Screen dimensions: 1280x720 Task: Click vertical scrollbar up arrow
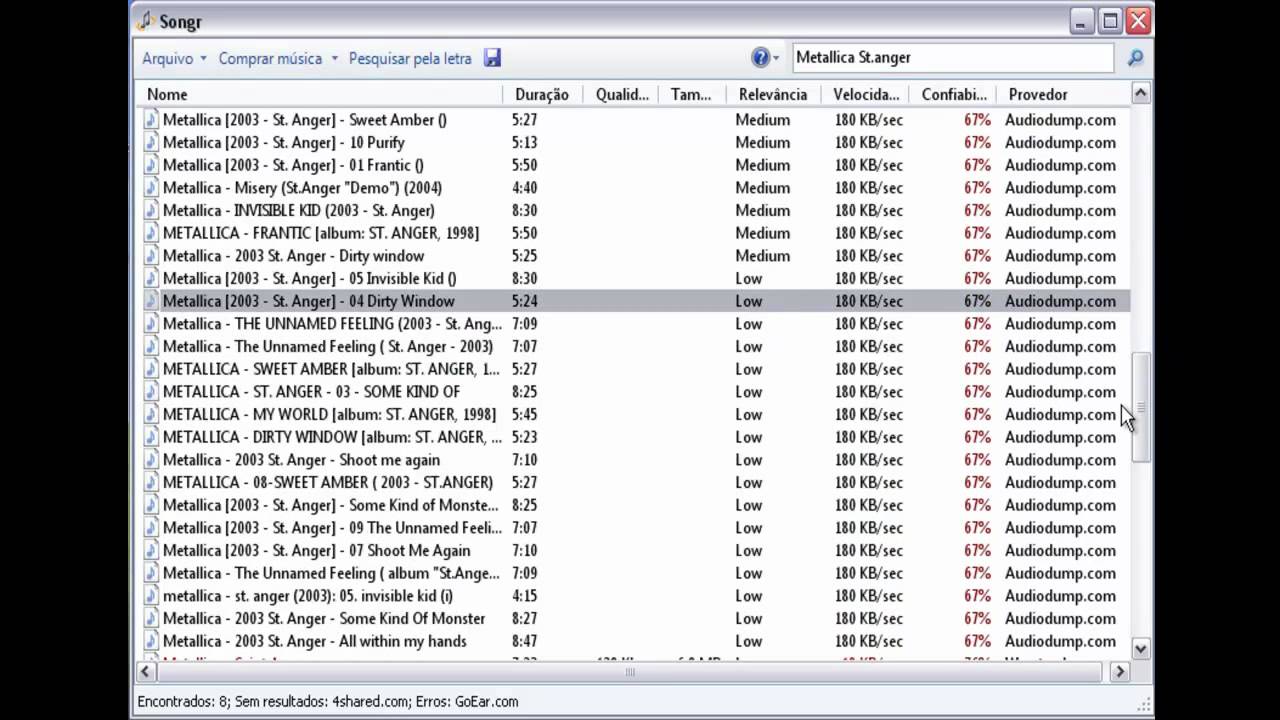(1141, 93)
